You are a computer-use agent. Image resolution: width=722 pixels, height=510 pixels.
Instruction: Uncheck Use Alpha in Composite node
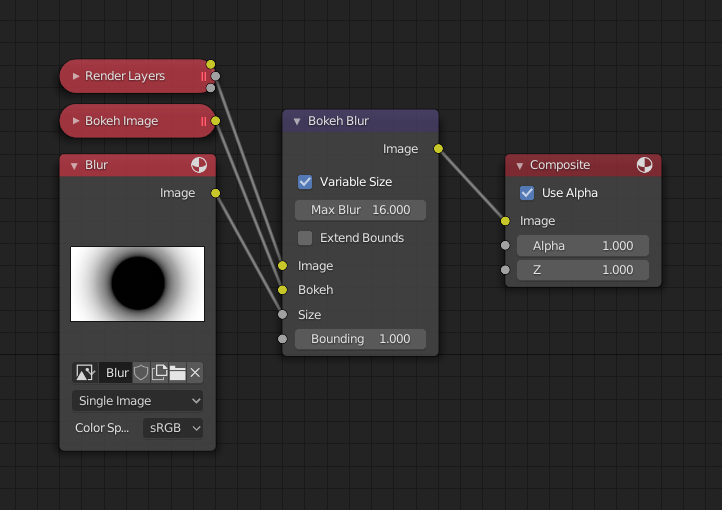[x=527, y=193]
